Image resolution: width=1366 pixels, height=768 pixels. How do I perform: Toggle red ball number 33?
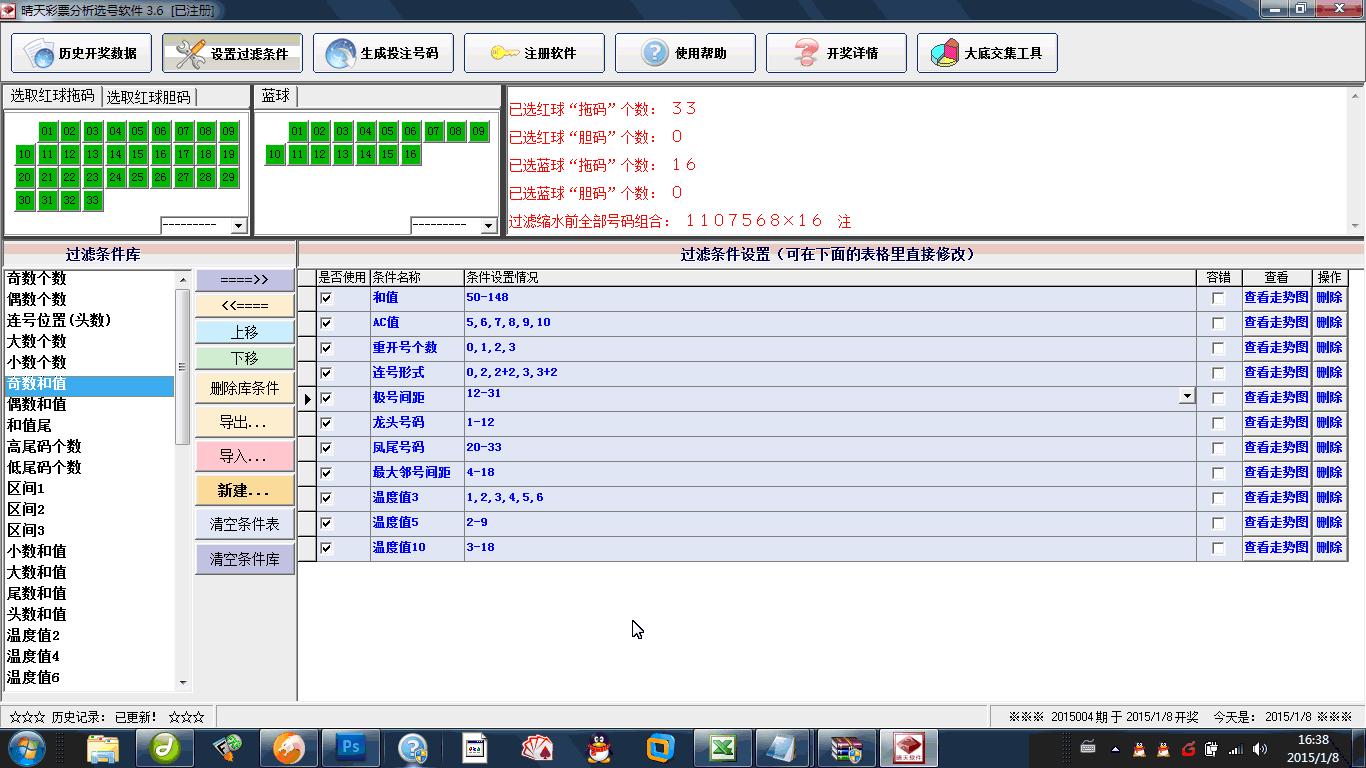(92, 200)
